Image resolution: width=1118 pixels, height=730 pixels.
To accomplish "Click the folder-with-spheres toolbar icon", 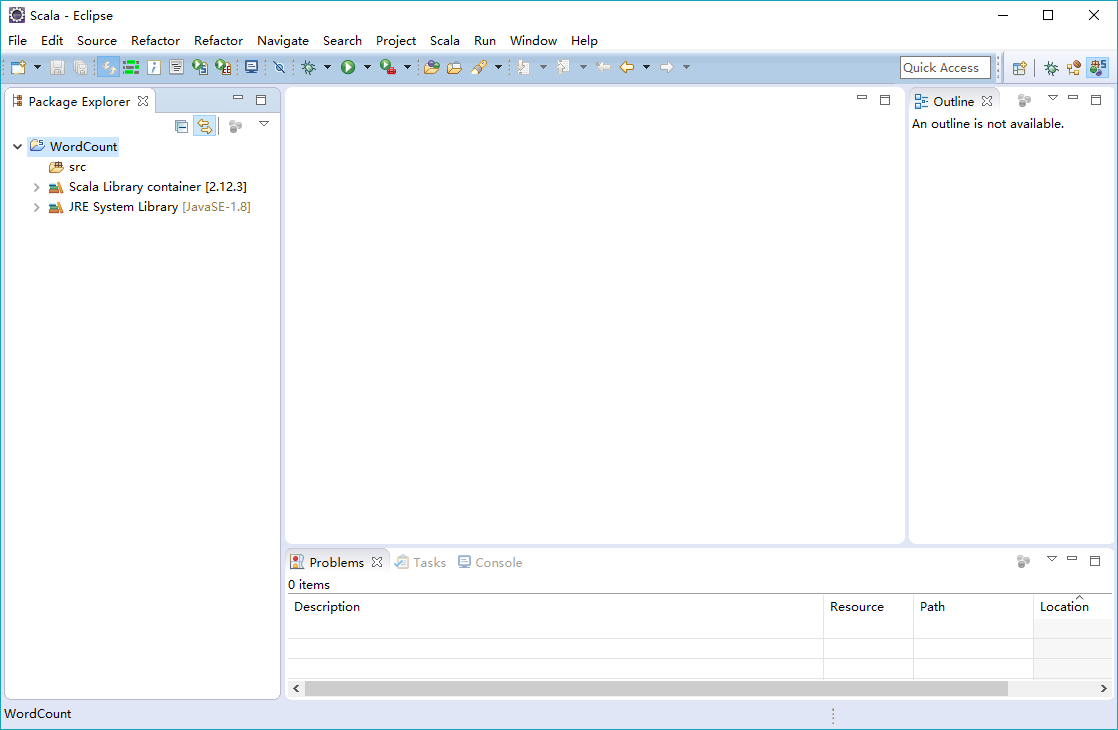I will tap(431, 67).
